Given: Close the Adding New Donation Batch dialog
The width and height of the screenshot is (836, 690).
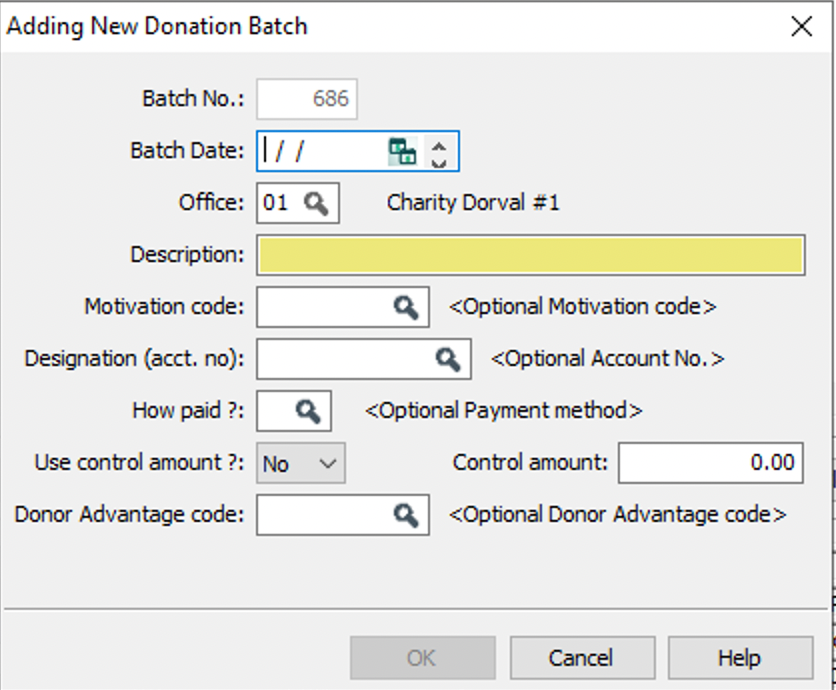Looking at the screenshot, I should 801,26.
